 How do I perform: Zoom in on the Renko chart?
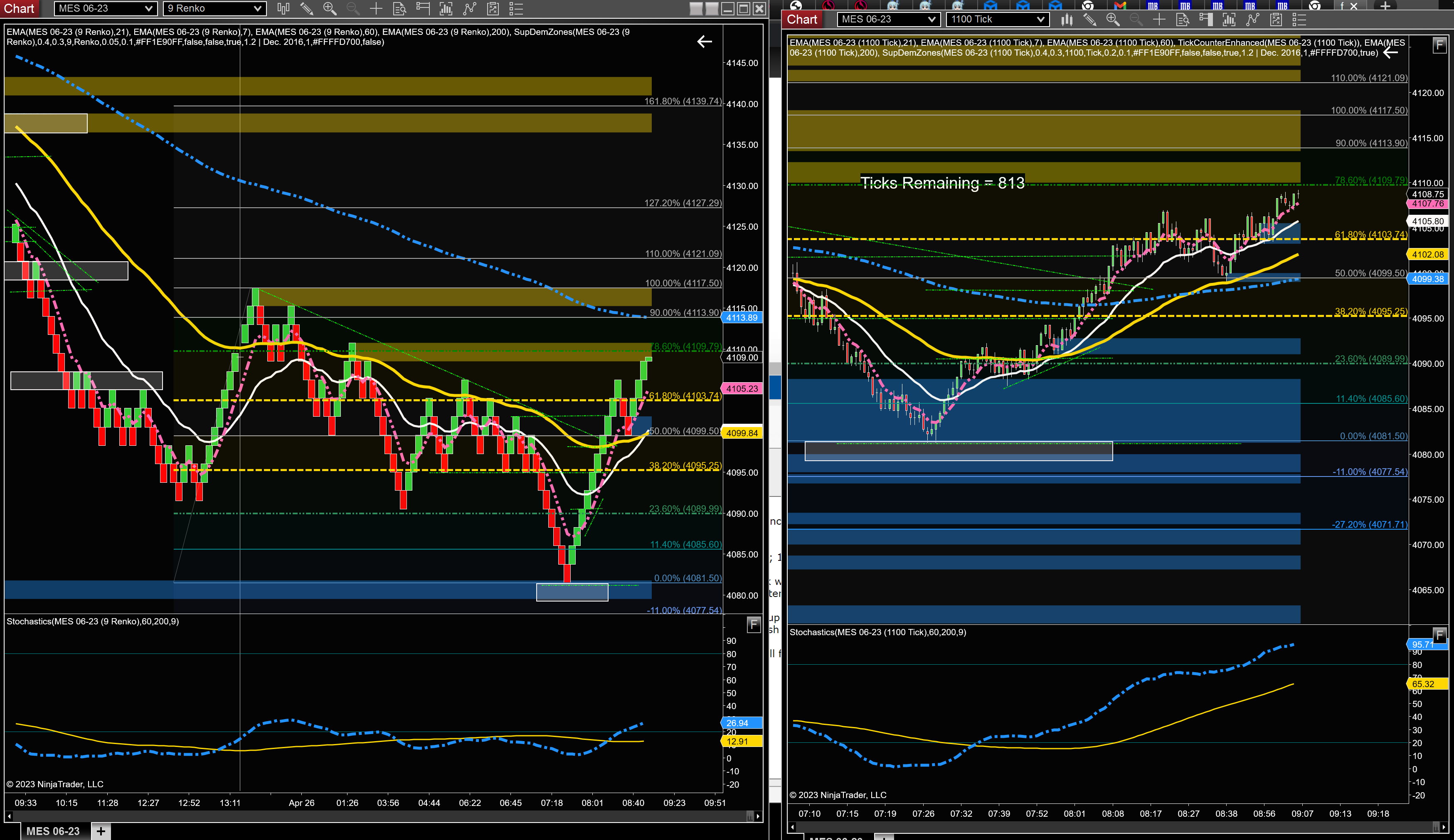[x=330, y=9]
